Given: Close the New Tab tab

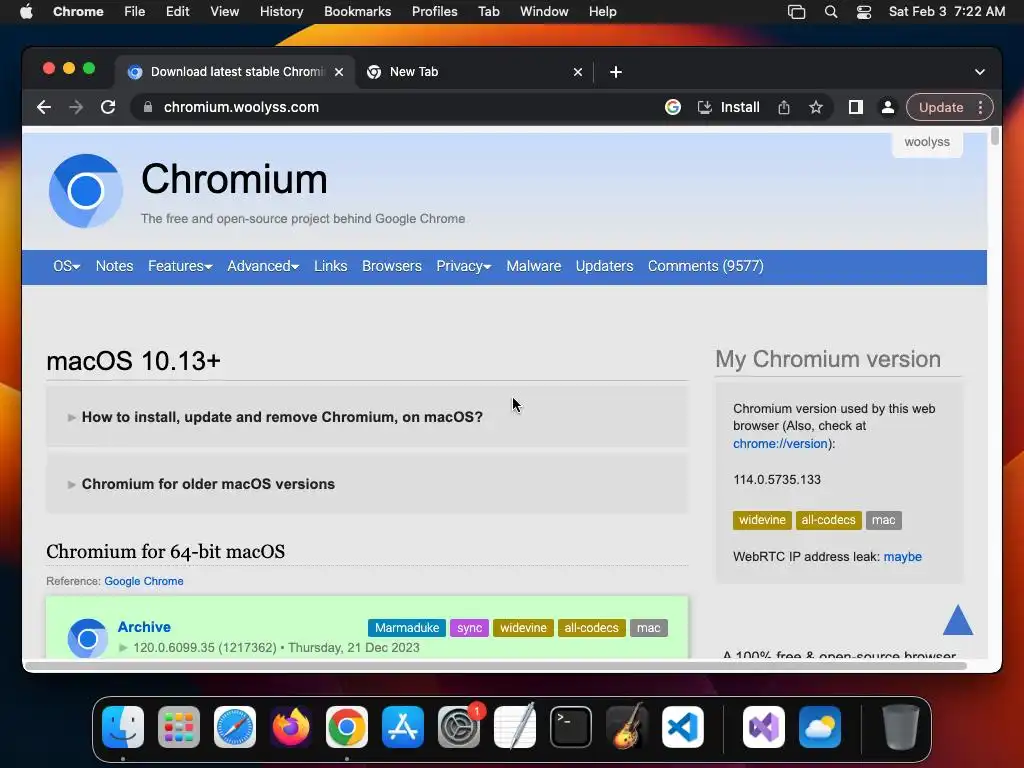Looking at the screenshot, I should tap(577, 72).
